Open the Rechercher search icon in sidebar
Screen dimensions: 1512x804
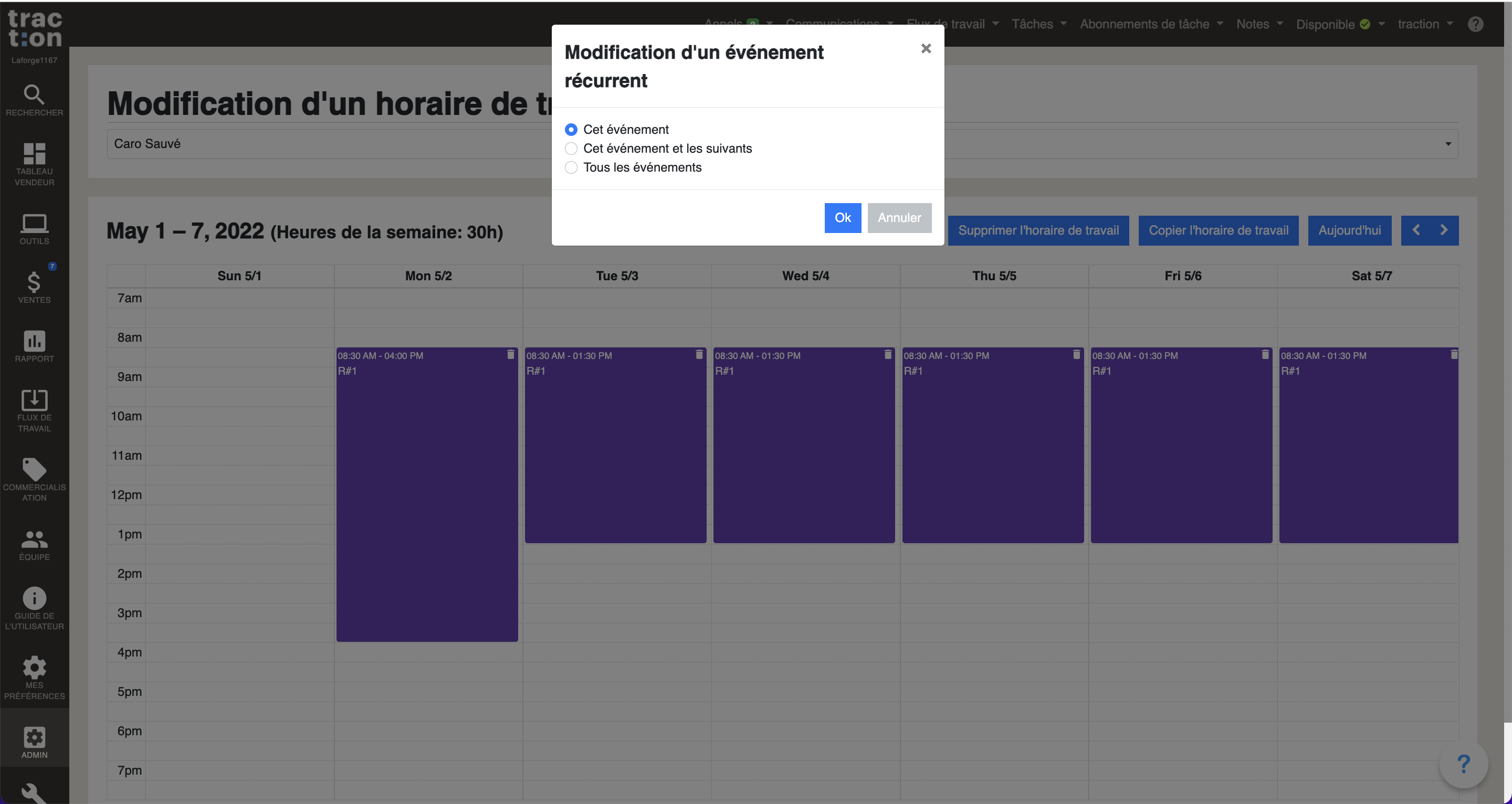[34, 94]
